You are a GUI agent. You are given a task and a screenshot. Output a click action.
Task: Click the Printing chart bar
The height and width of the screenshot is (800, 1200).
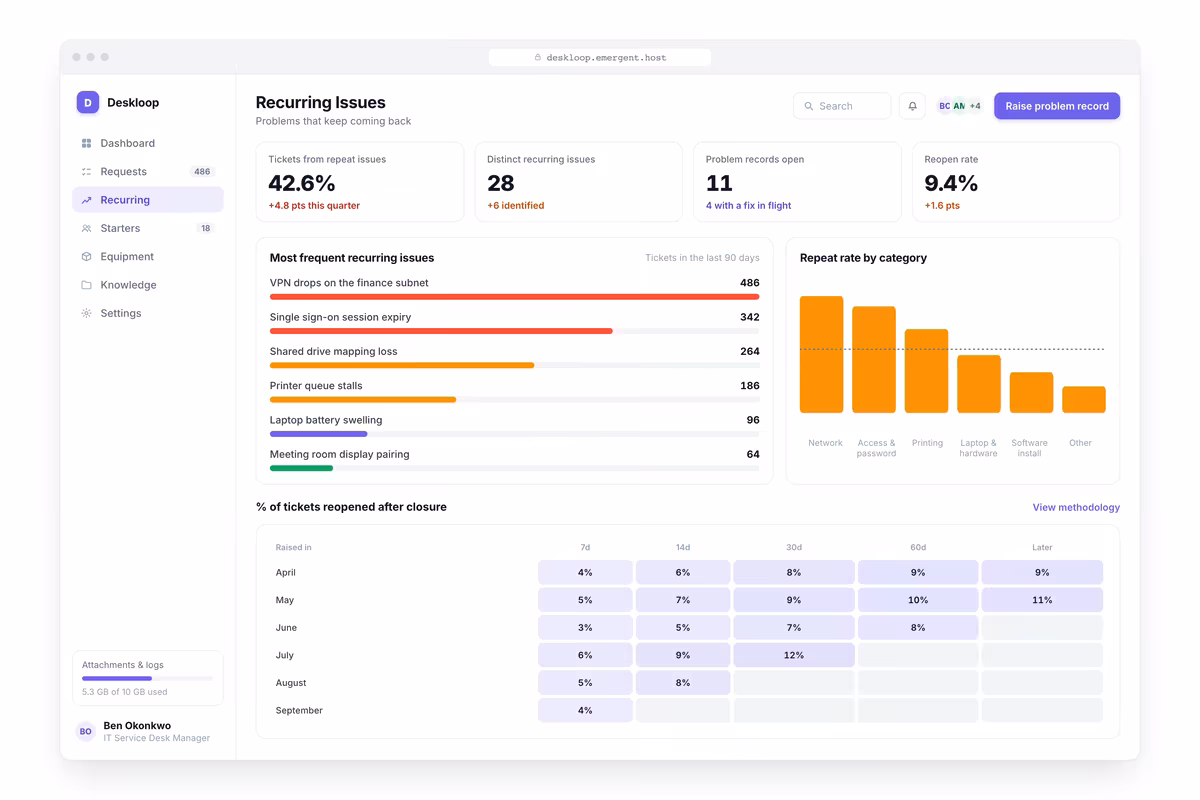click(926, 371)
